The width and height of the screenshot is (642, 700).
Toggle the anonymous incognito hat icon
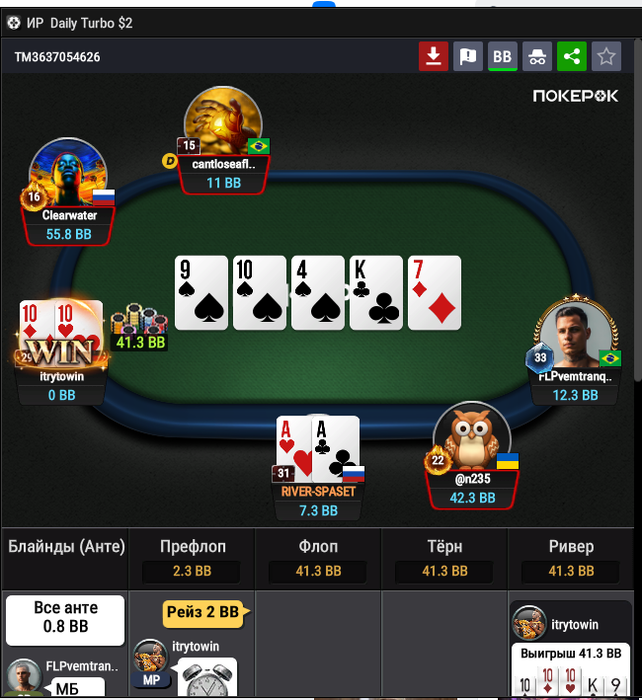coord(537,56)
